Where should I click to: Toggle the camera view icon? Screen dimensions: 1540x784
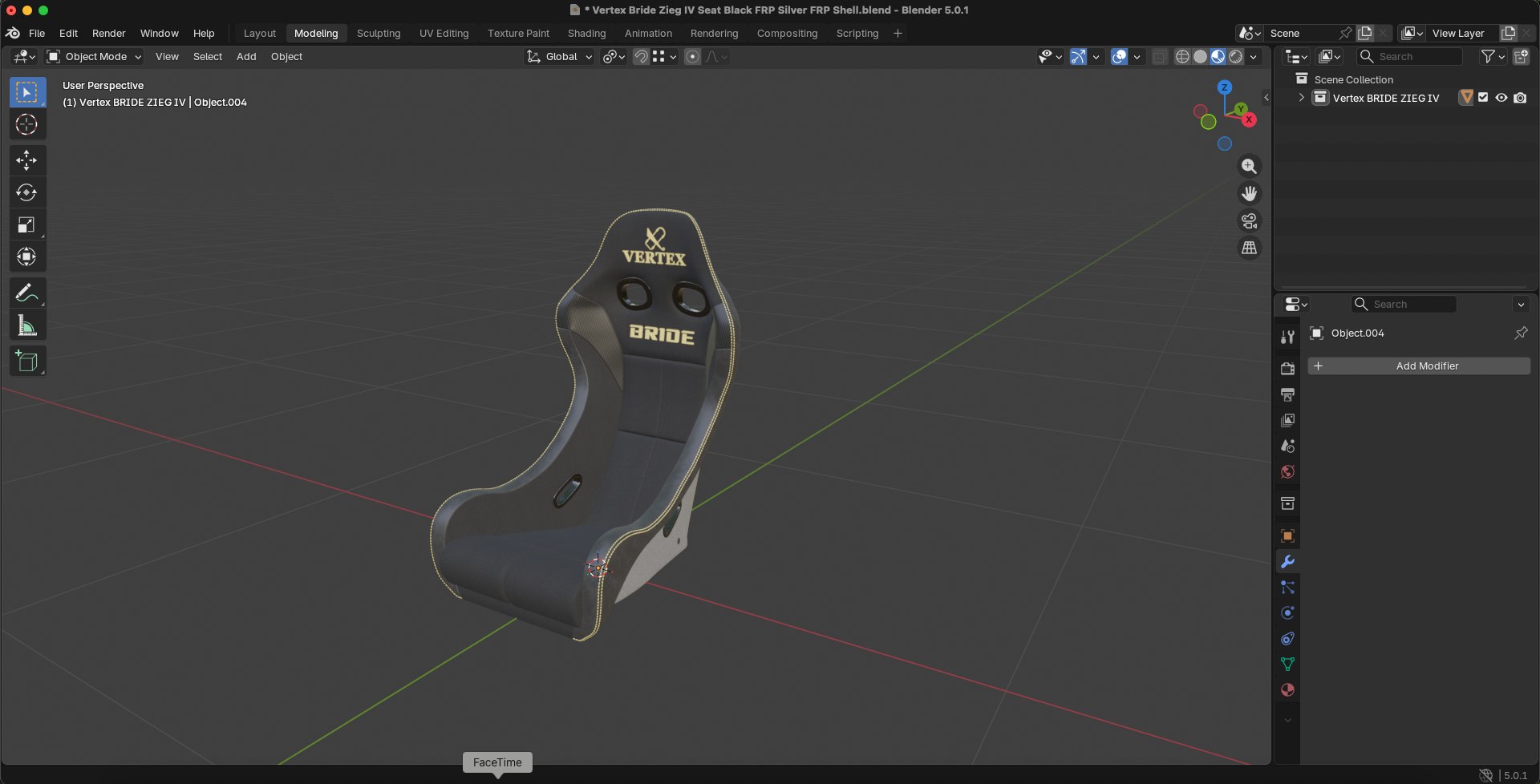coord(1249,220)
